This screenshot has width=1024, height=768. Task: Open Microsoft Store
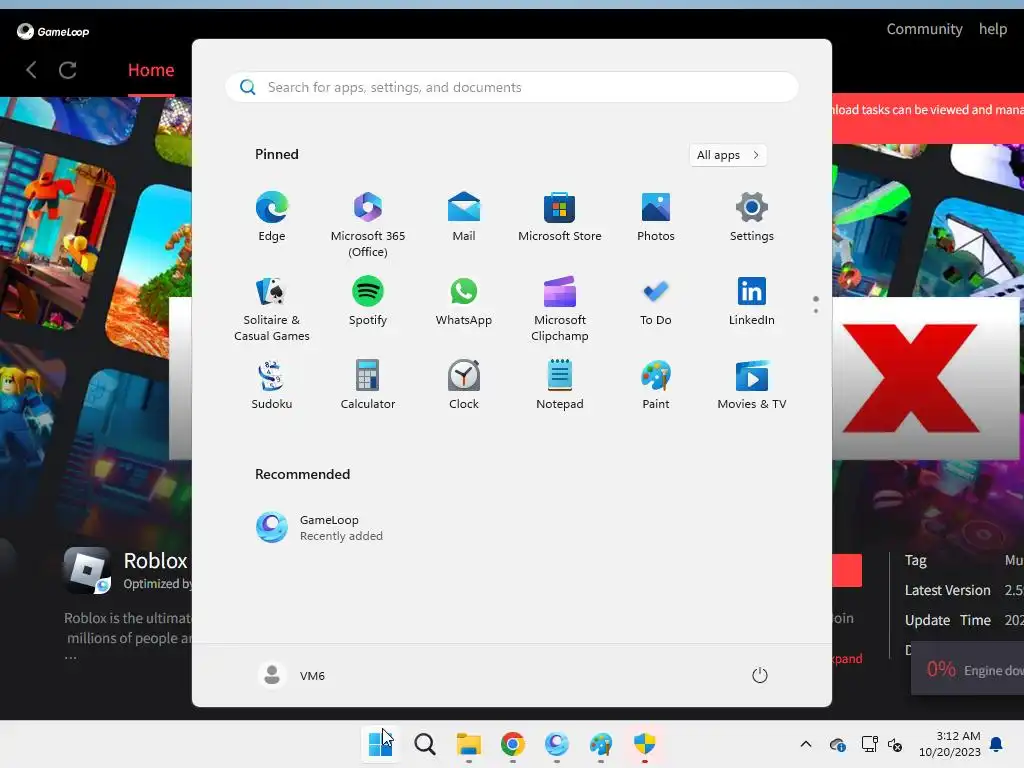click(560, 217)
